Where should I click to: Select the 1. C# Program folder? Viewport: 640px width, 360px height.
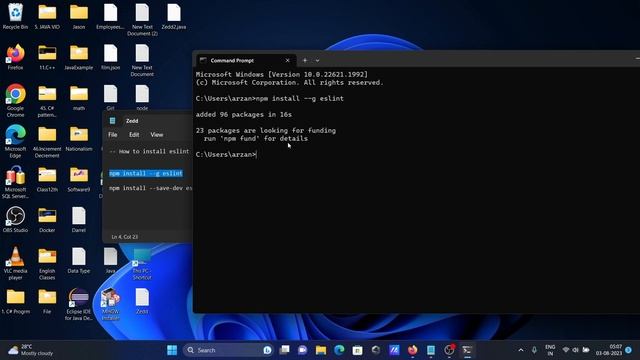point(16,301)
